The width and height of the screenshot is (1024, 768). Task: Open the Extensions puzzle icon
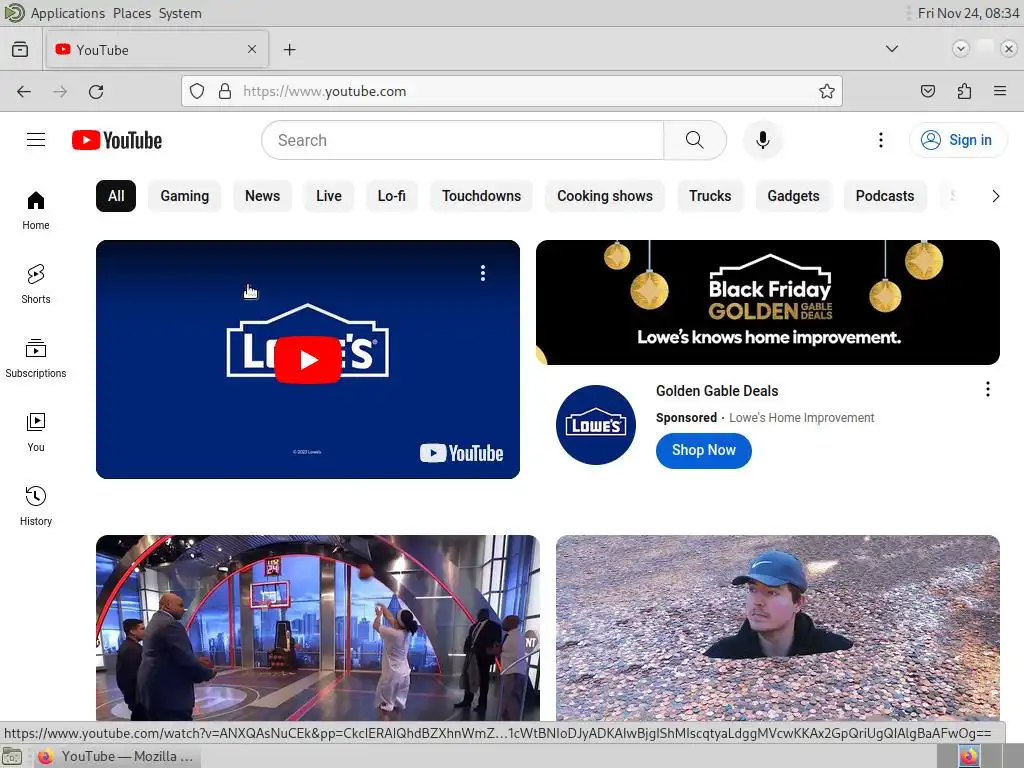pos(964,91)
